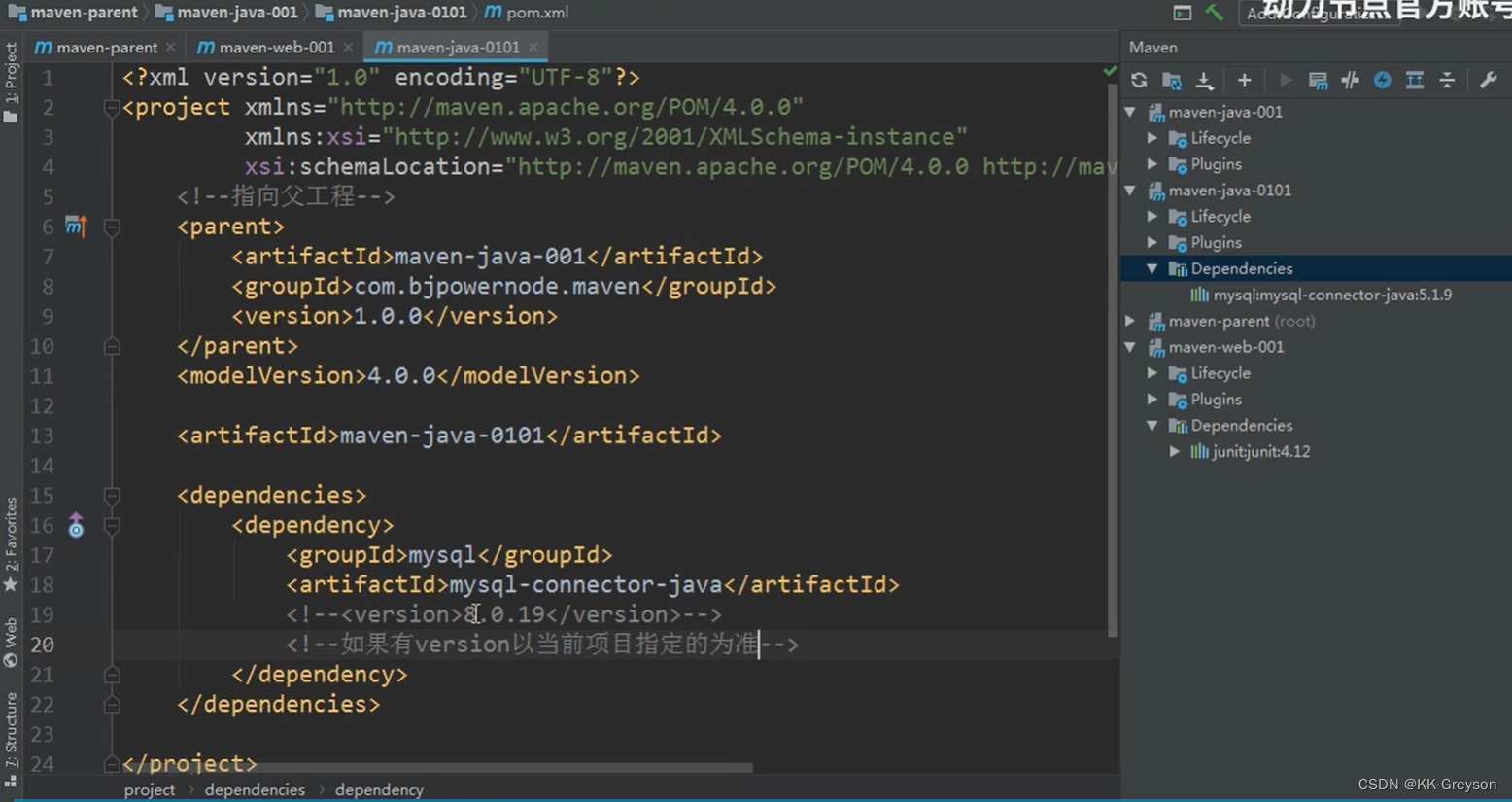The image size is (1512, 802).
Task: Expand maven-parent (root) node
Action: 1131,321
